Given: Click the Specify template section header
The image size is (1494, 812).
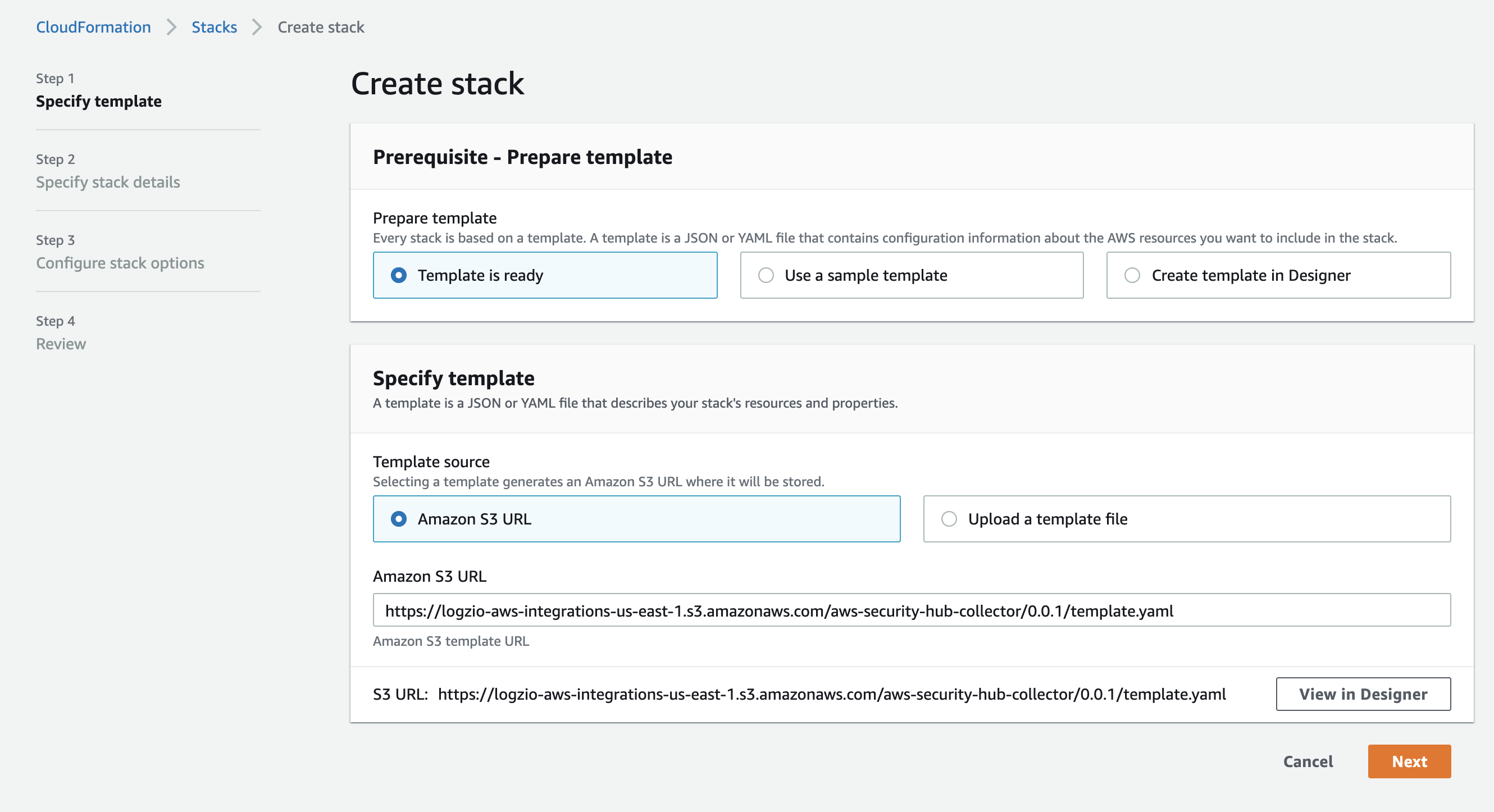Looking at the screenshot, I should tap(454, 378).
